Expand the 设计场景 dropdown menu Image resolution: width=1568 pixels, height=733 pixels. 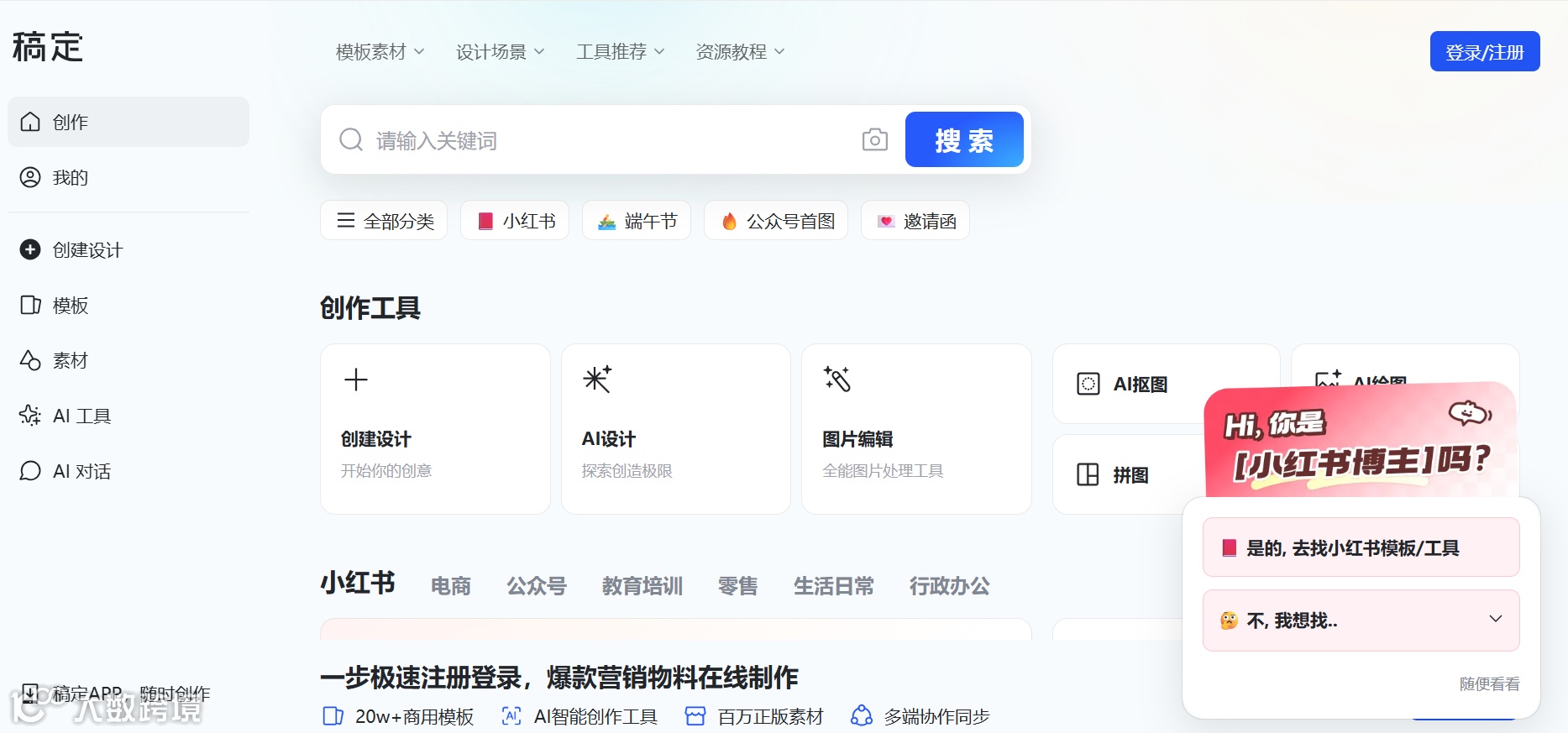click(501, 52)
